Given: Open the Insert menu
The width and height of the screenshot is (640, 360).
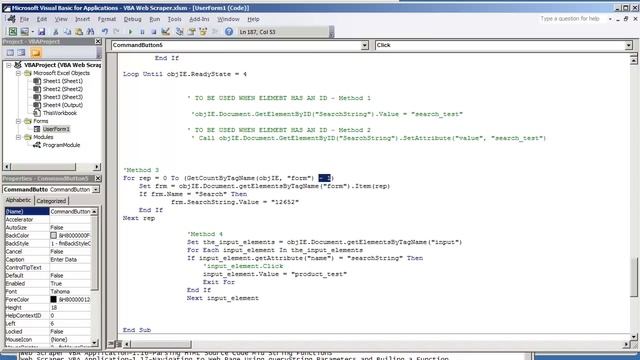Looking at the screenshot, I should point(82,19).
